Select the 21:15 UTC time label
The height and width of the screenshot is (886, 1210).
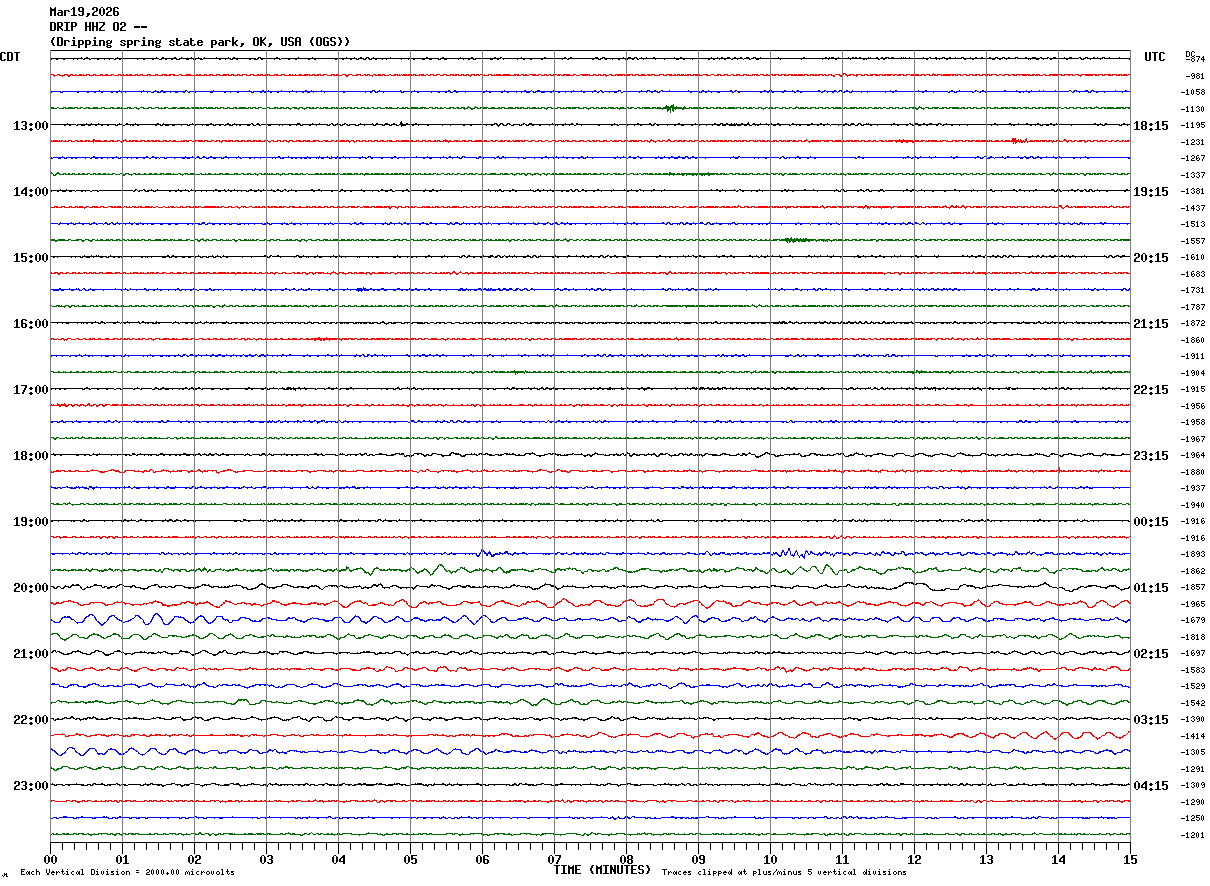click(1151, 324)
